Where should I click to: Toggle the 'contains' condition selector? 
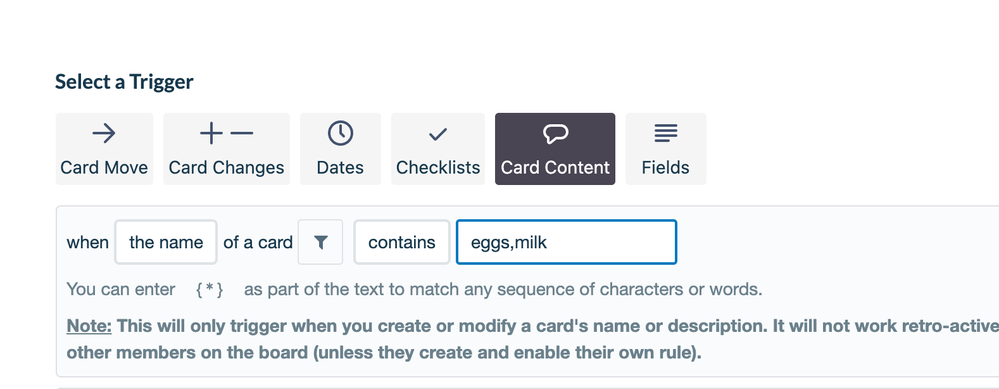pyautogui.click(x=402, y=242)
